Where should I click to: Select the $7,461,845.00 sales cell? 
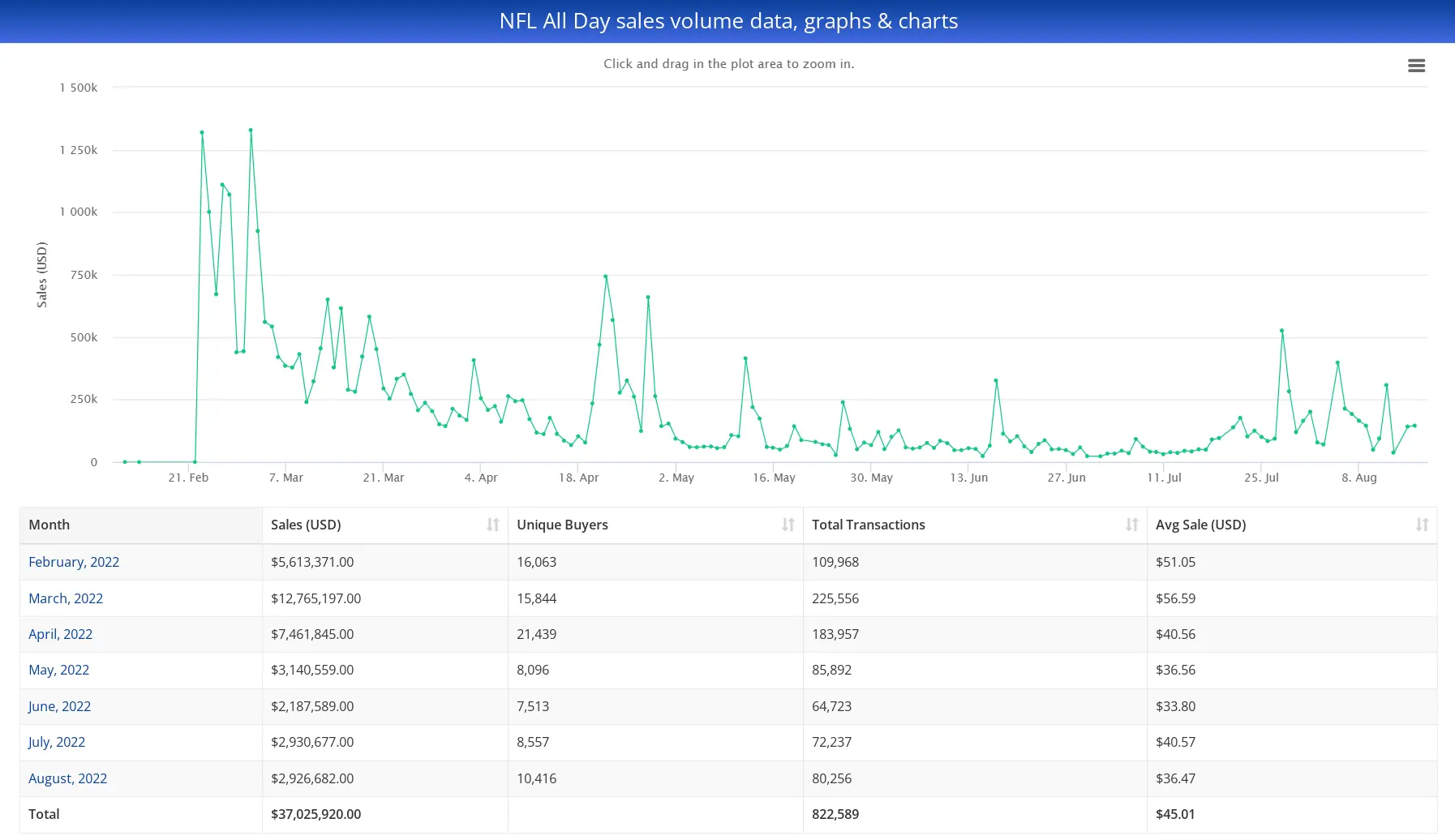[385, 634]
